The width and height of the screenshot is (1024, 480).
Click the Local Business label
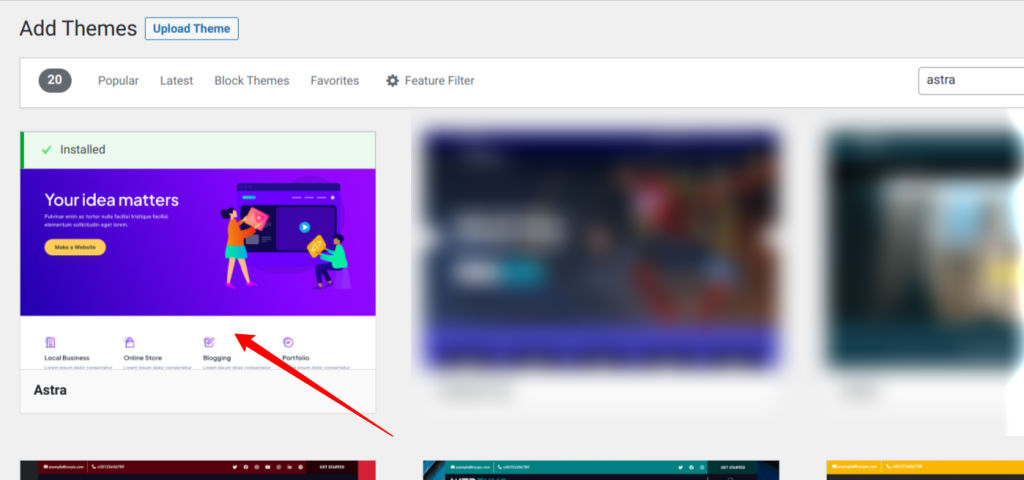pos(67,358)
